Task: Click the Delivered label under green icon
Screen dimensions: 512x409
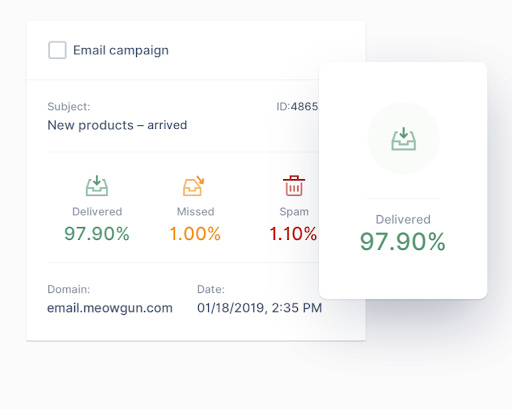Action: point(97,212)
